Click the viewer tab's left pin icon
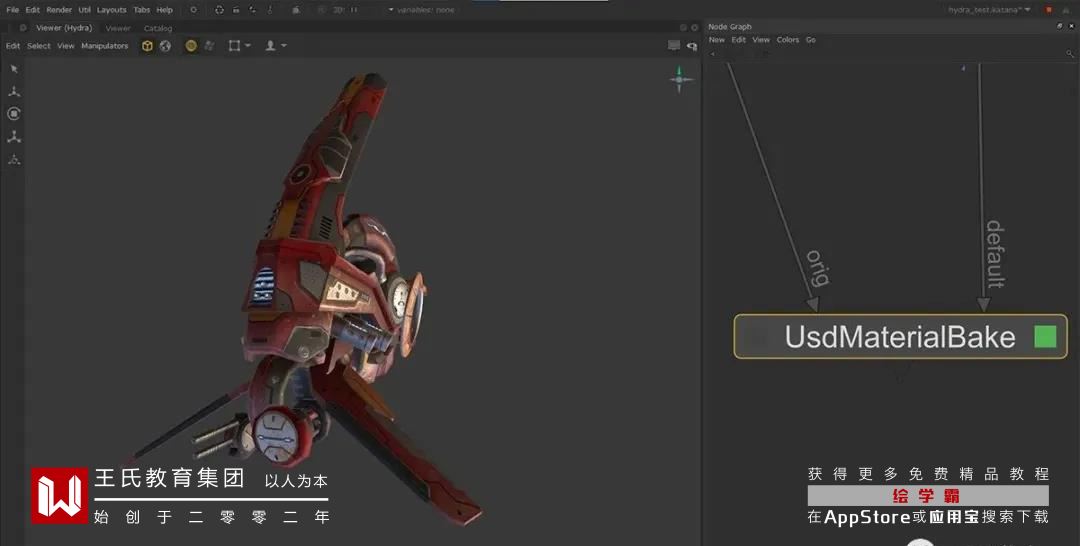This screenshot has height=546, width=1080. click(x=23, y=28)
